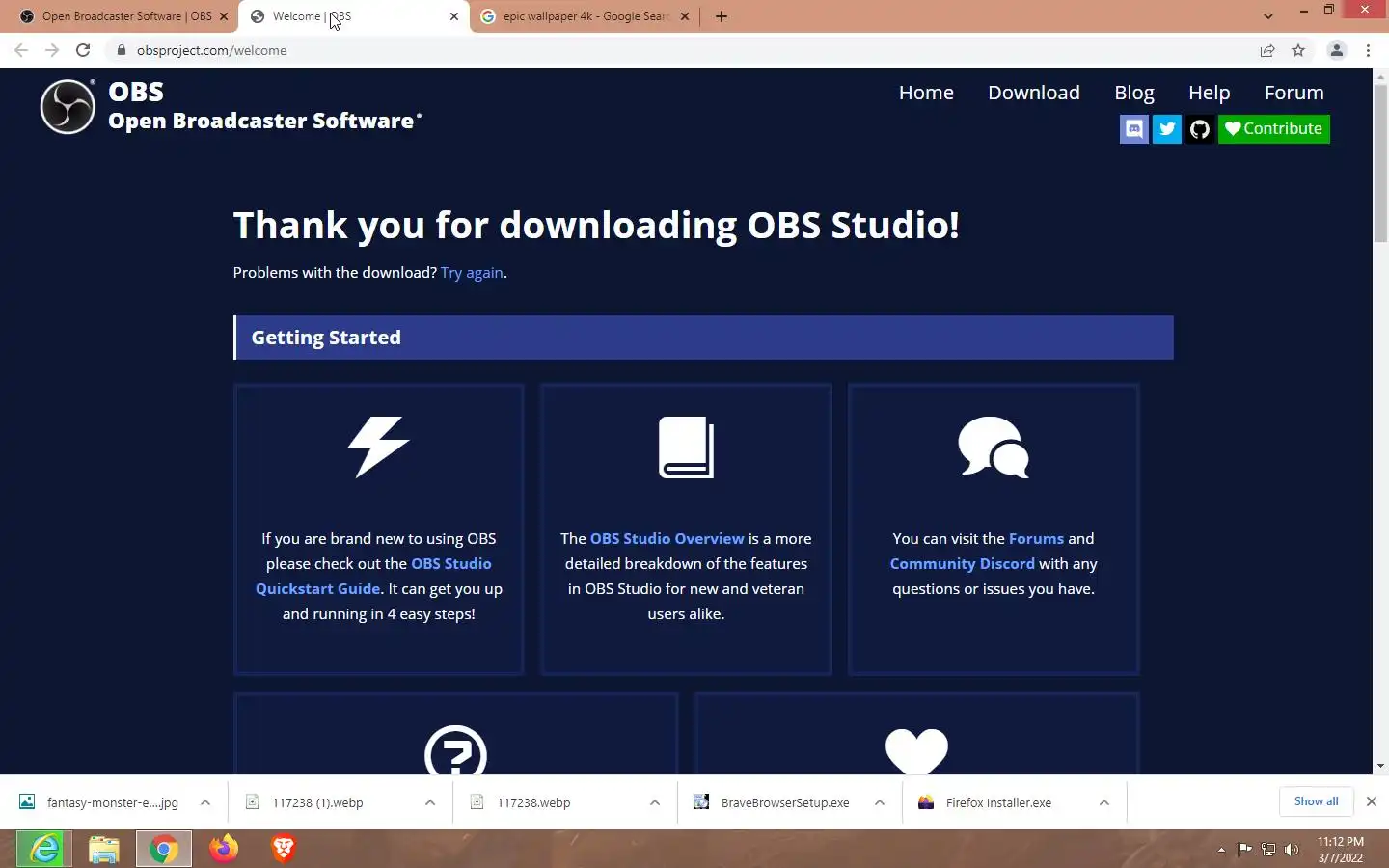The width and height of the screenshot is (1389, 868).
Task: Follow the Forums link
Action: (1036, 539)
